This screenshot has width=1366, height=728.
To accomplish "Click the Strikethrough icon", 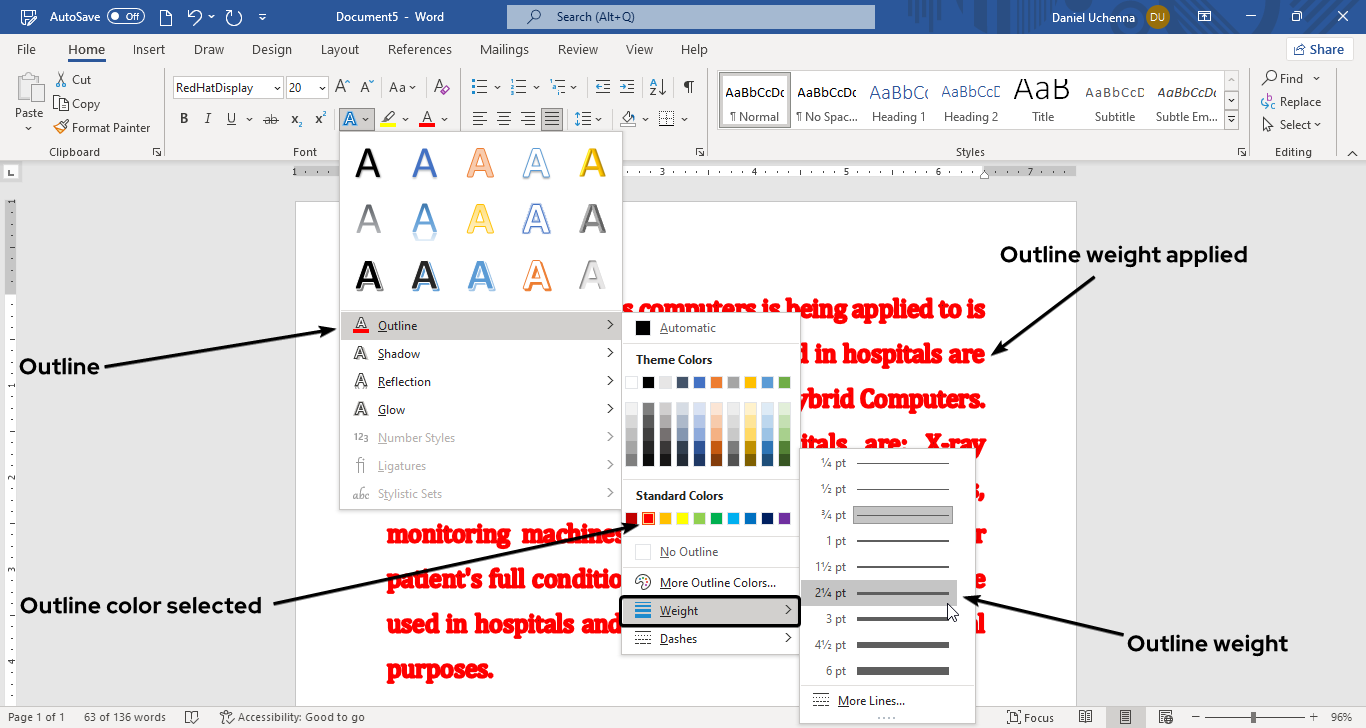I will pyautogui.click(x=270, y=119).
